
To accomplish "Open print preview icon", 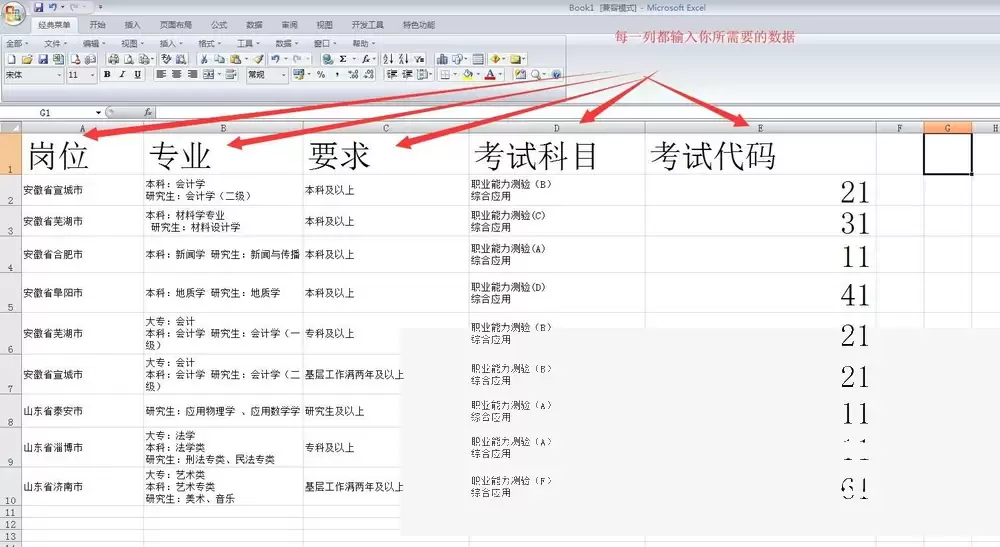I will 128,59.
